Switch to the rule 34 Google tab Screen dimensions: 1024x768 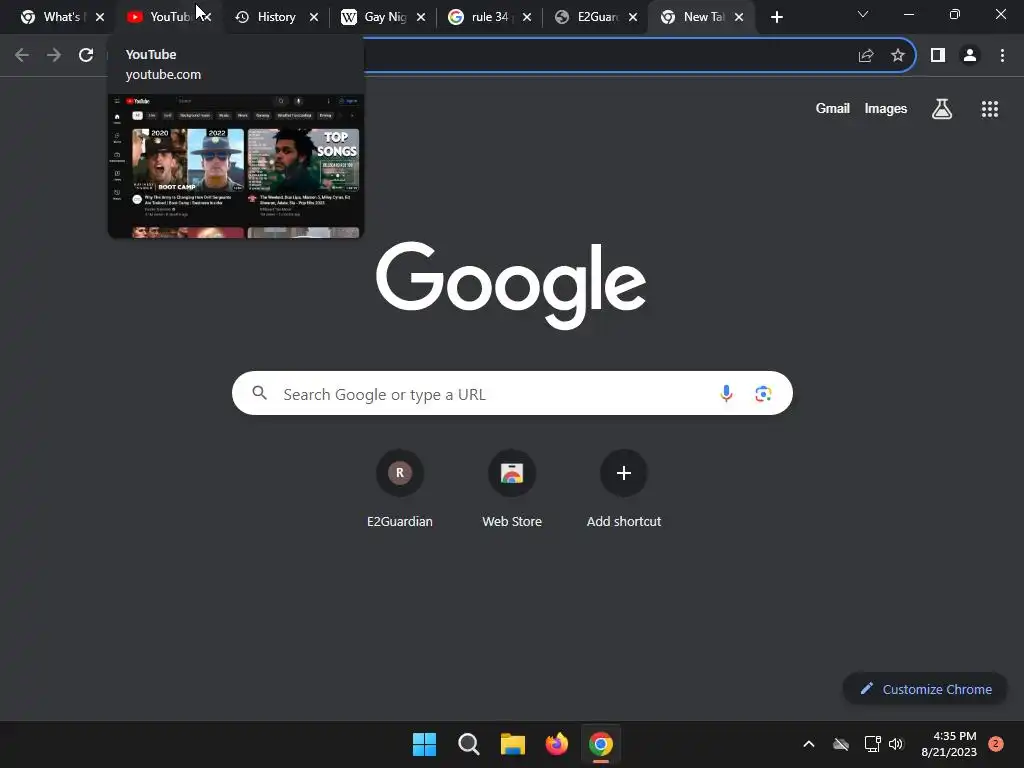479,17
